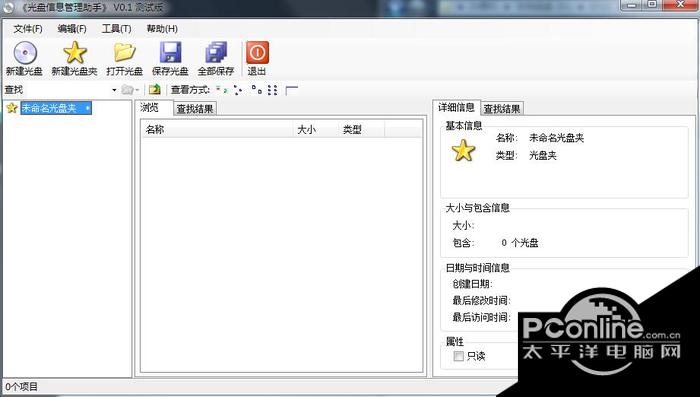Click the grayed search folder icon
The width and height of the screenshot is (700, 397).
click(127, 90)
